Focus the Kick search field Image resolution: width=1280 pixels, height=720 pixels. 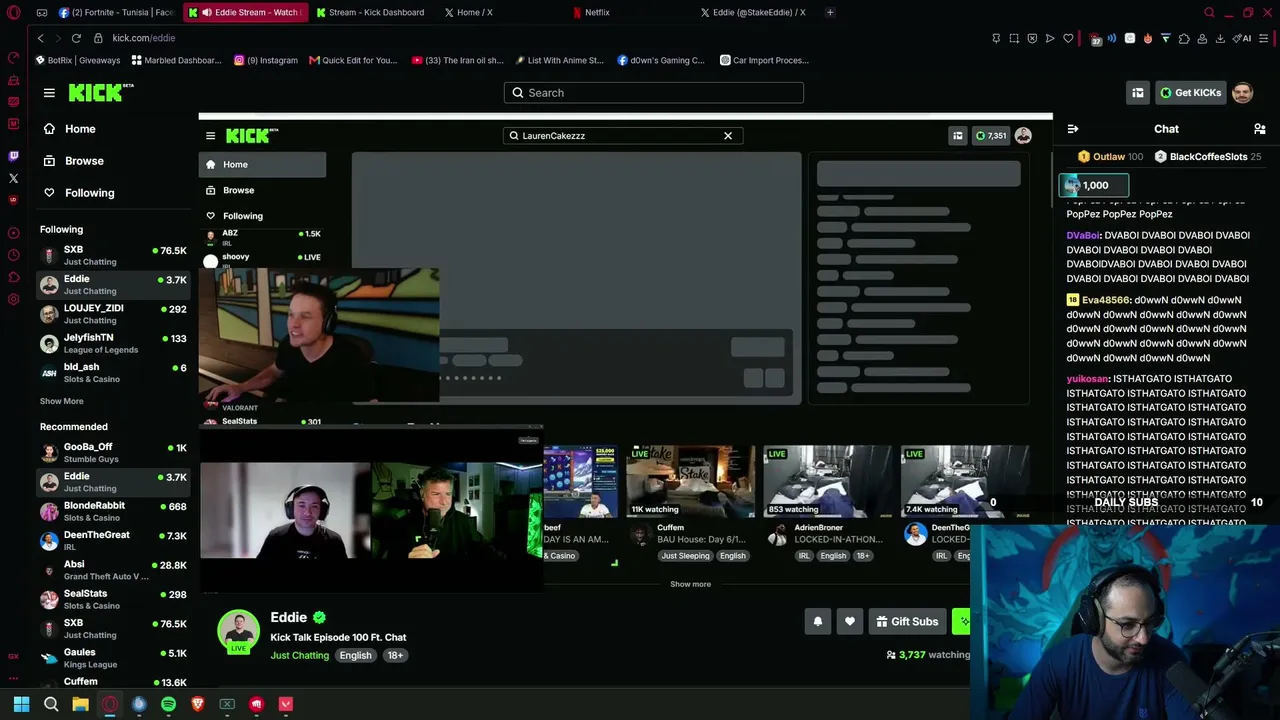[654, 93]
